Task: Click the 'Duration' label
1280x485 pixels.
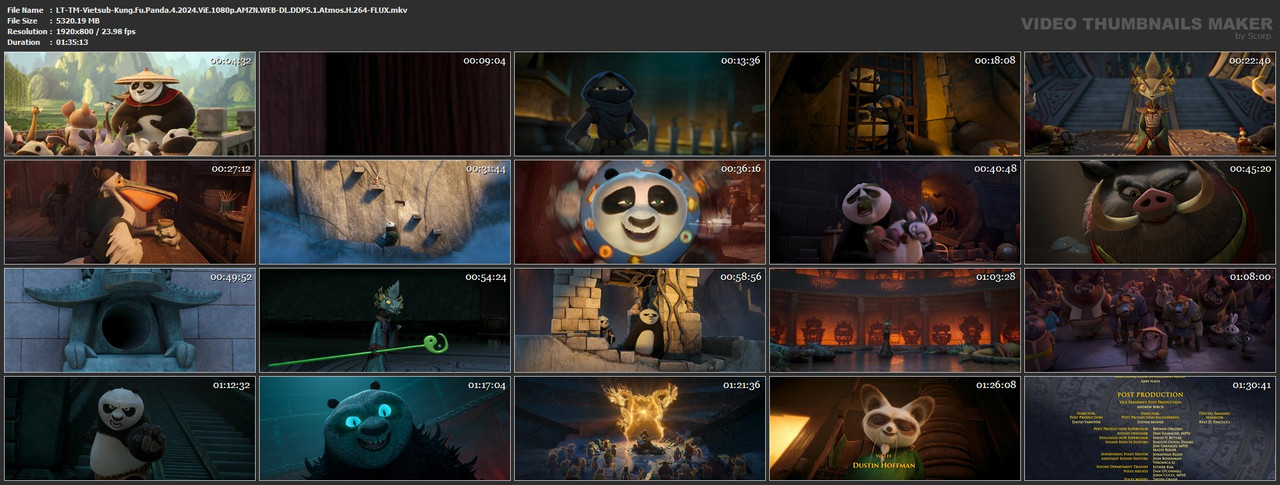Action: (23, 42)
